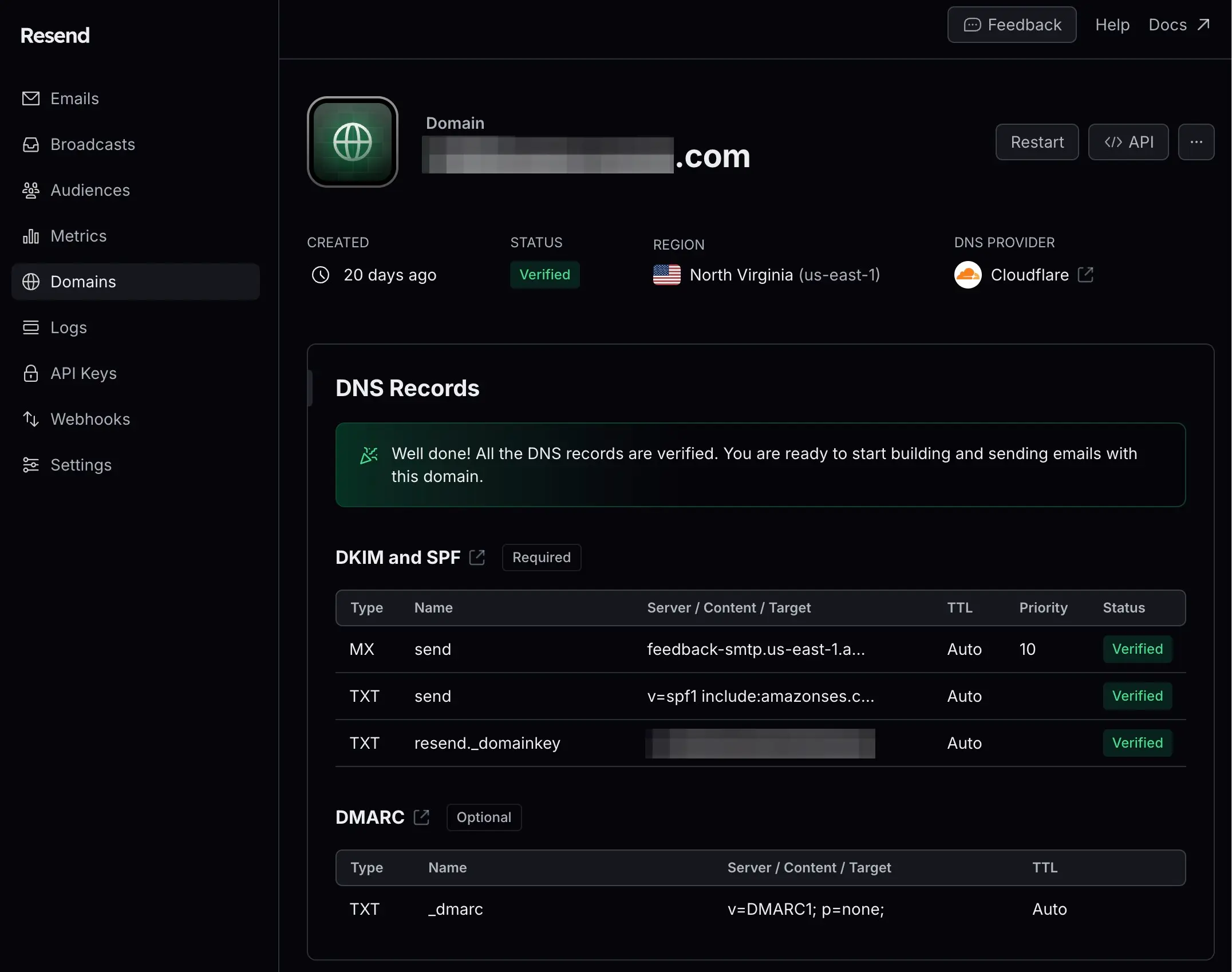The width and height of the screenshot is (1232, 972).
Task: Click the Settings sliders icon
Action: 31,465
